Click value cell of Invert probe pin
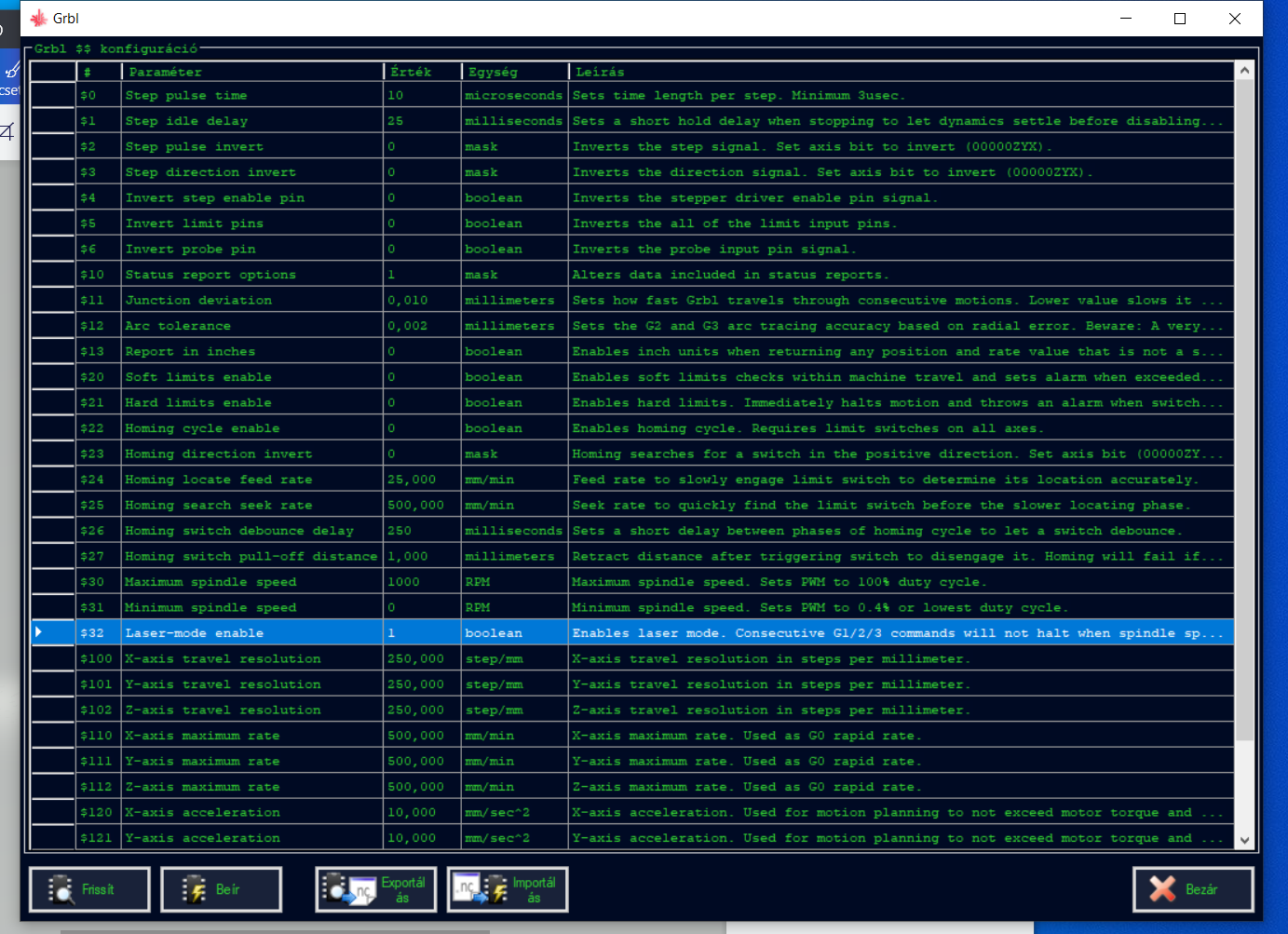Screen dimensions: 1288x934 point(423,250)
